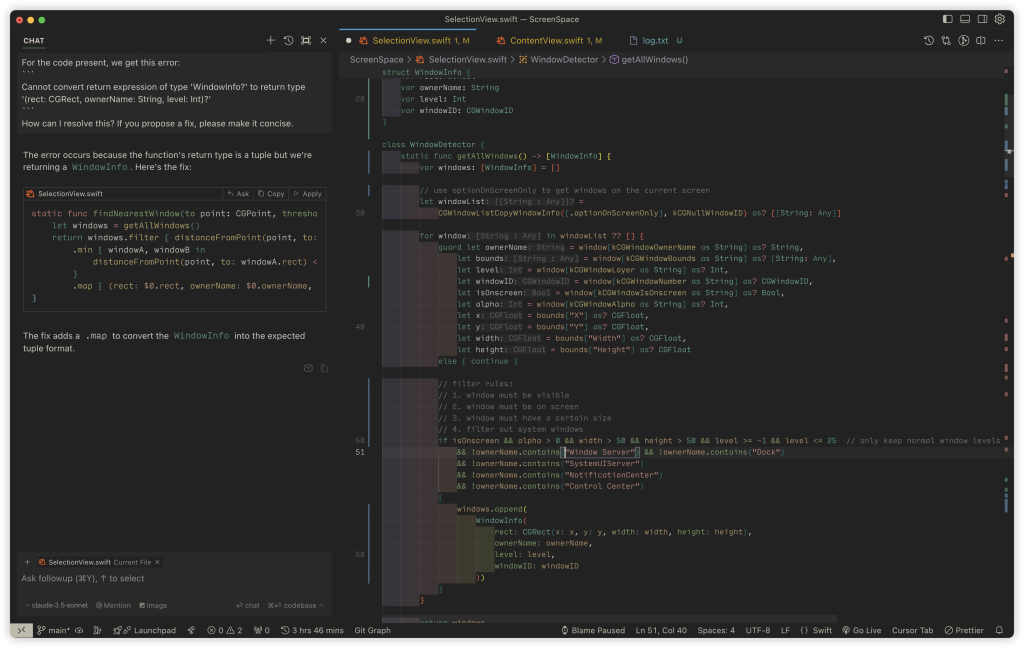Open the claude-3.5-sonnet model selector
Viewport: 1024px width, 648px height.
click(60, 605)
